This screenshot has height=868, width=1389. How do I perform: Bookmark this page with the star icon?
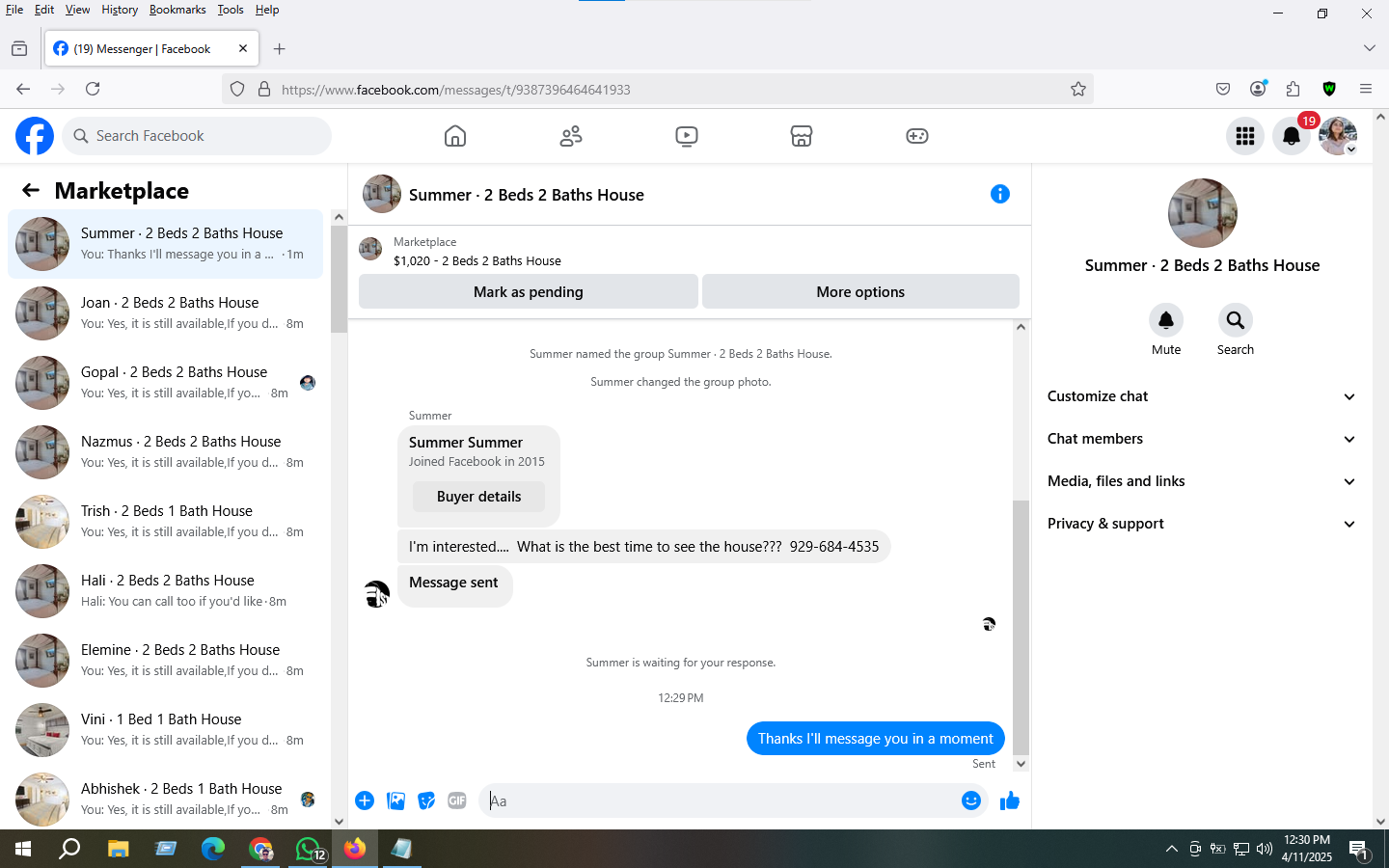pyautogui.click(x=1078, y=89)
